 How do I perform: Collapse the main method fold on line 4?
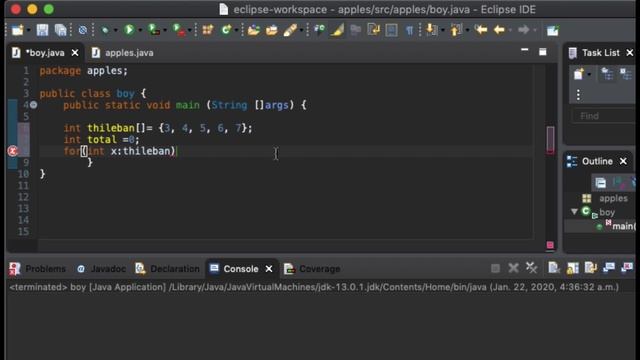click(33, 105)
